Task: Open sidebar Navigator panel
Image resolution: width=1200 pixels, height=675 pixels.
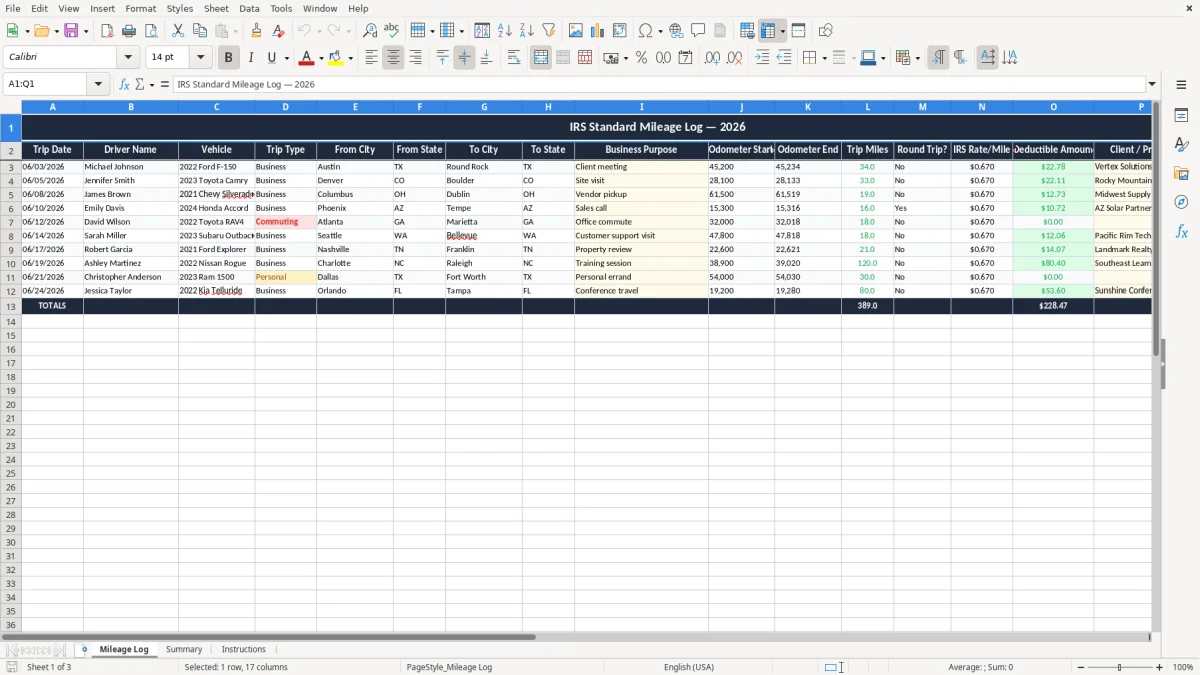Action: click(1181, 202)
